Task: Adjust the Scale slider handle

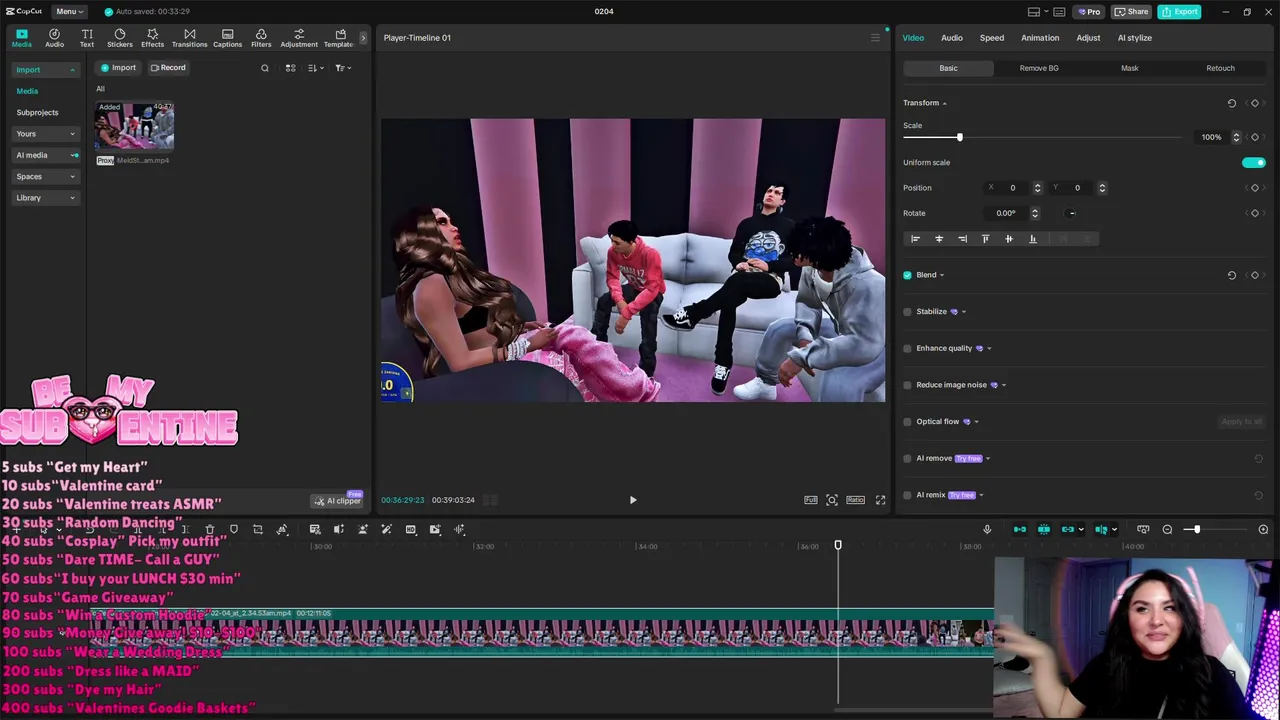Action: 959,137
